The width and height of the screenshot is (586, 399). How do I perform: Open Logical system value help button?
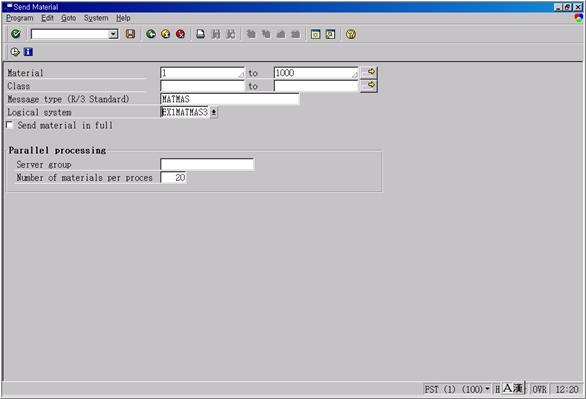coord(214,112)
